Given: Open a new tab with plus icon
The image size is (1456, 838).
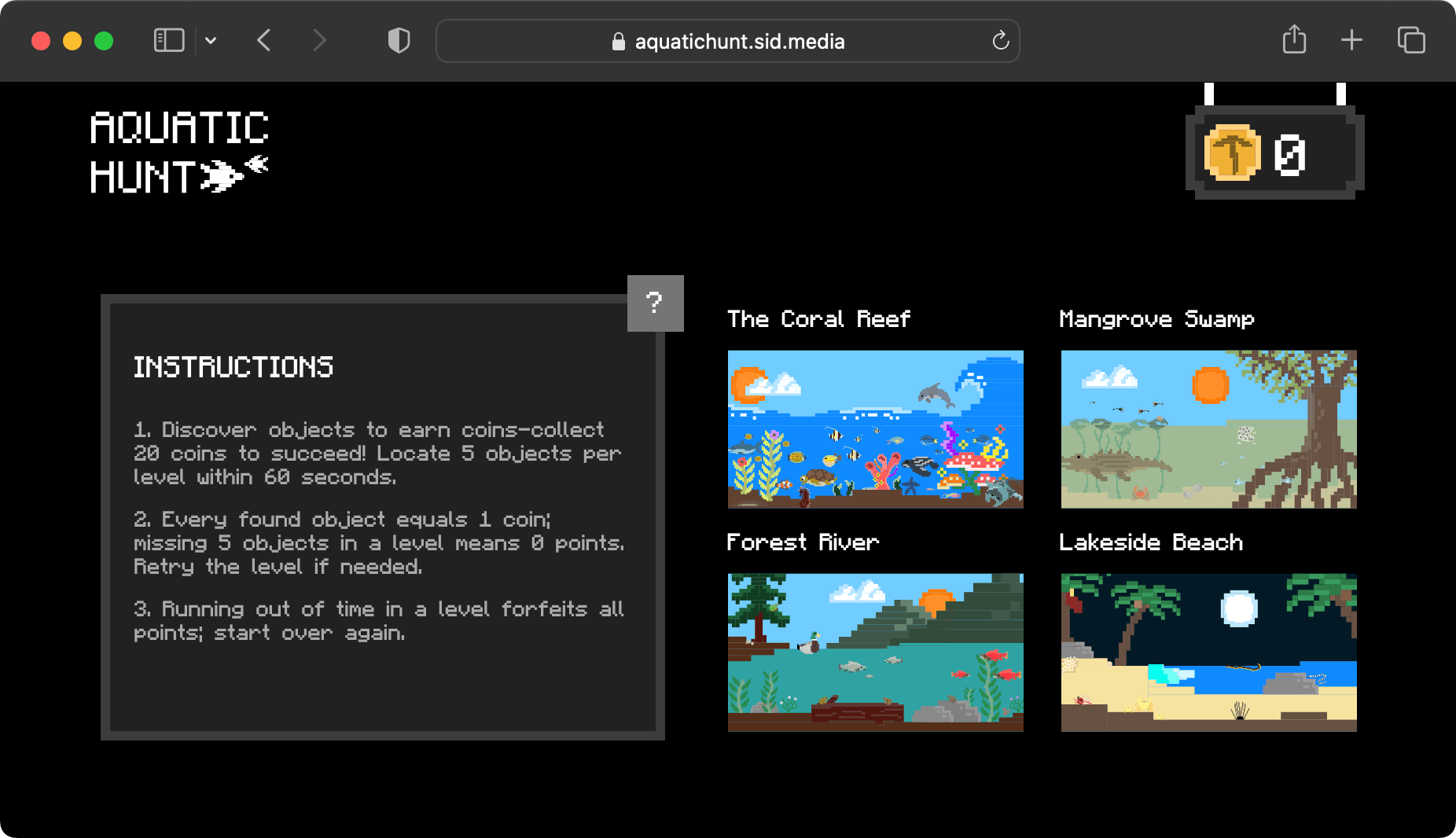Looking at the screenshot, I should tap(1351, 40).
